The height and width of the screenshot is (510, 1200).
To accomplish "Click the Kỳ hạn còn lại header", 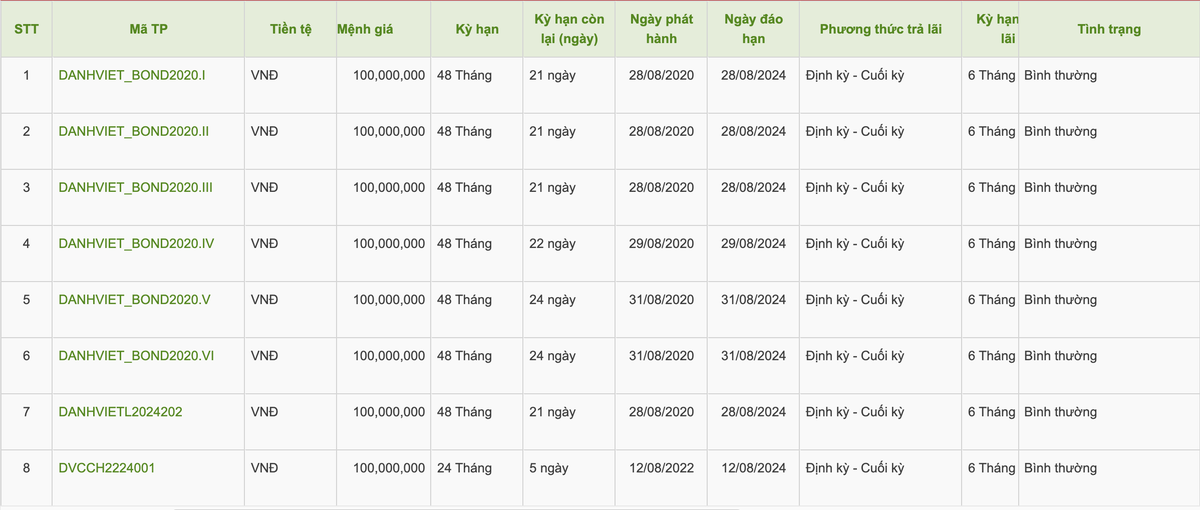I will click(569, 30).
